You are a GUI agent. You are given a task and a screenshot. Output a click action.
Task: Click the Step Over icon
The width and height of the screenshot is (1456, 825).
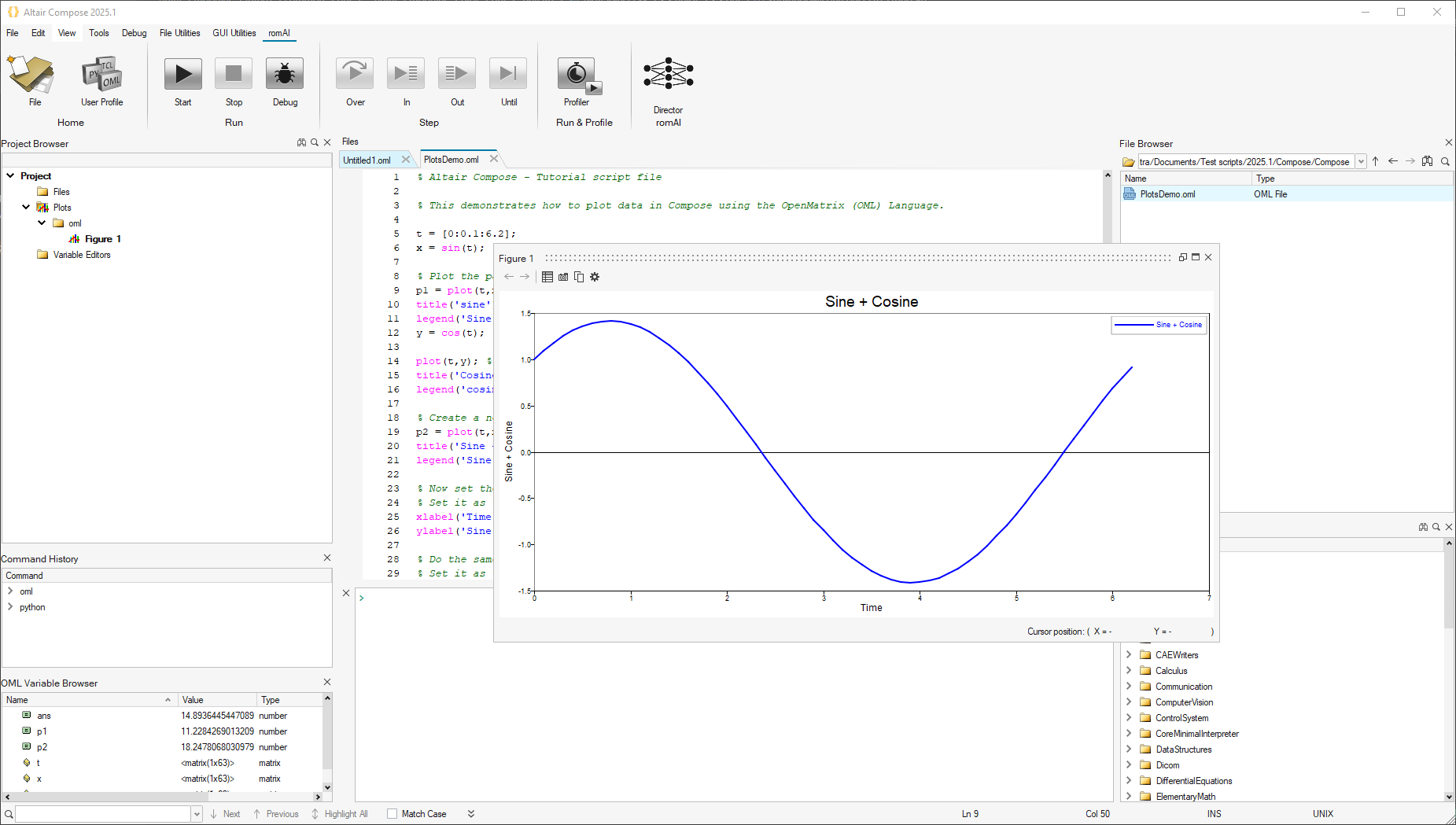click(355, 74)
